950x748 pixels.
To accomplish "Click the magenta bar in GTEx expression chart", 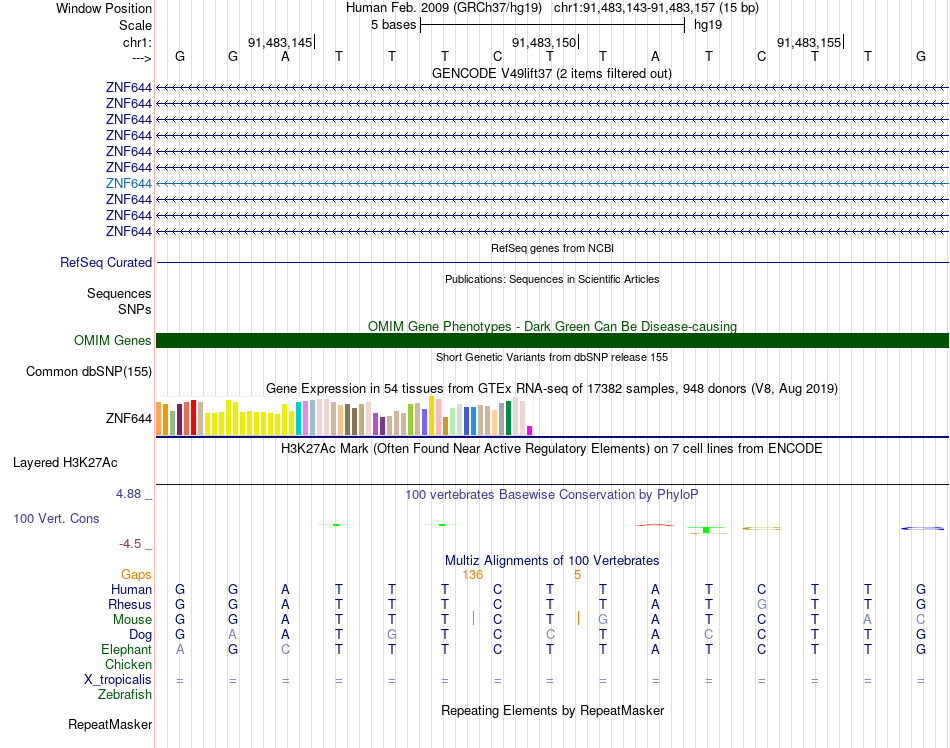I will click(x=530, y=431).
